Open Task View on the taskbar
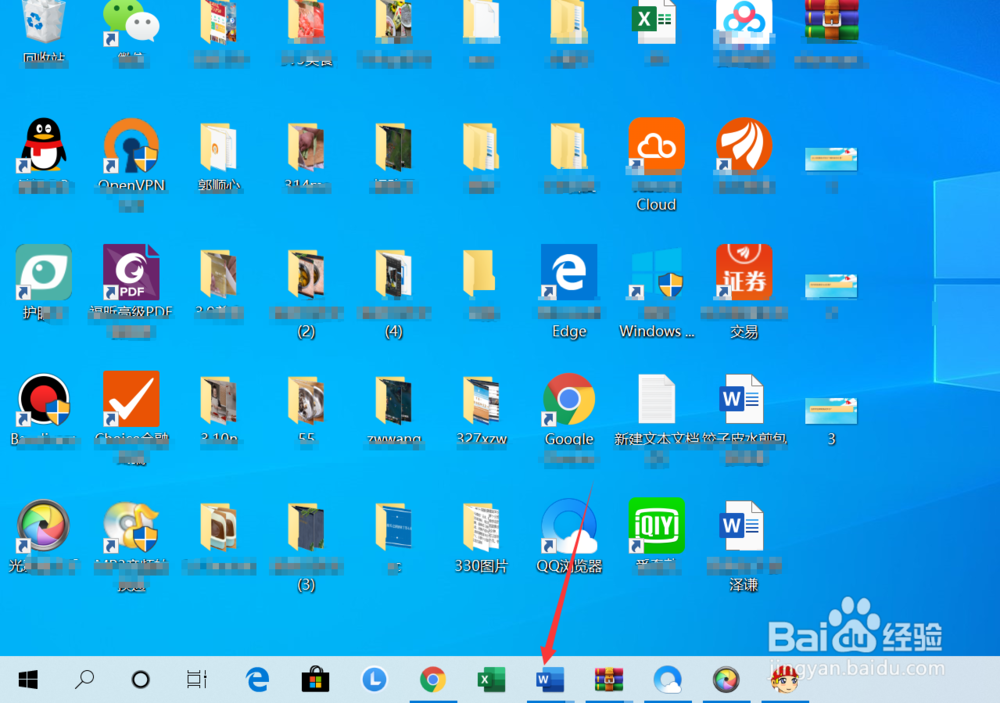 (x=196, y=679)
